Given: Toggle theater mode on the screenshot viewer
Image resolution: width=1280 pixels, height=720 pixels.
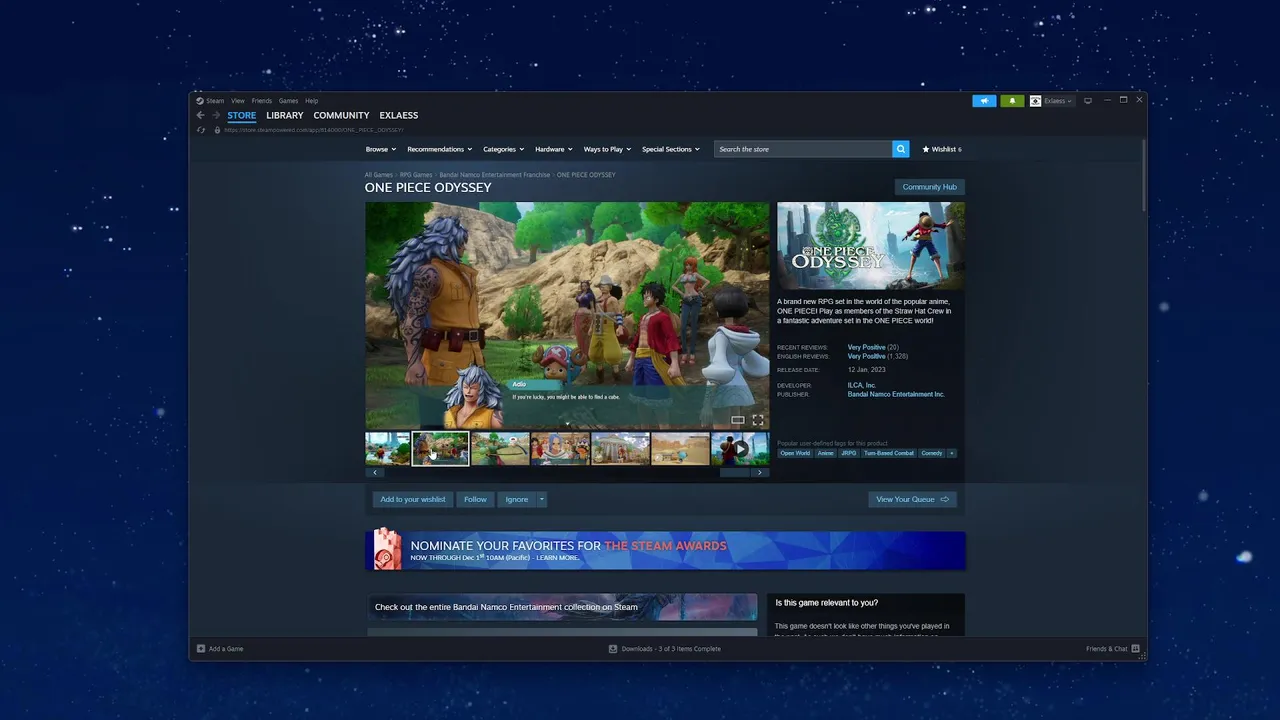Looking at the screenshot, I should click(x=737, y=420).
